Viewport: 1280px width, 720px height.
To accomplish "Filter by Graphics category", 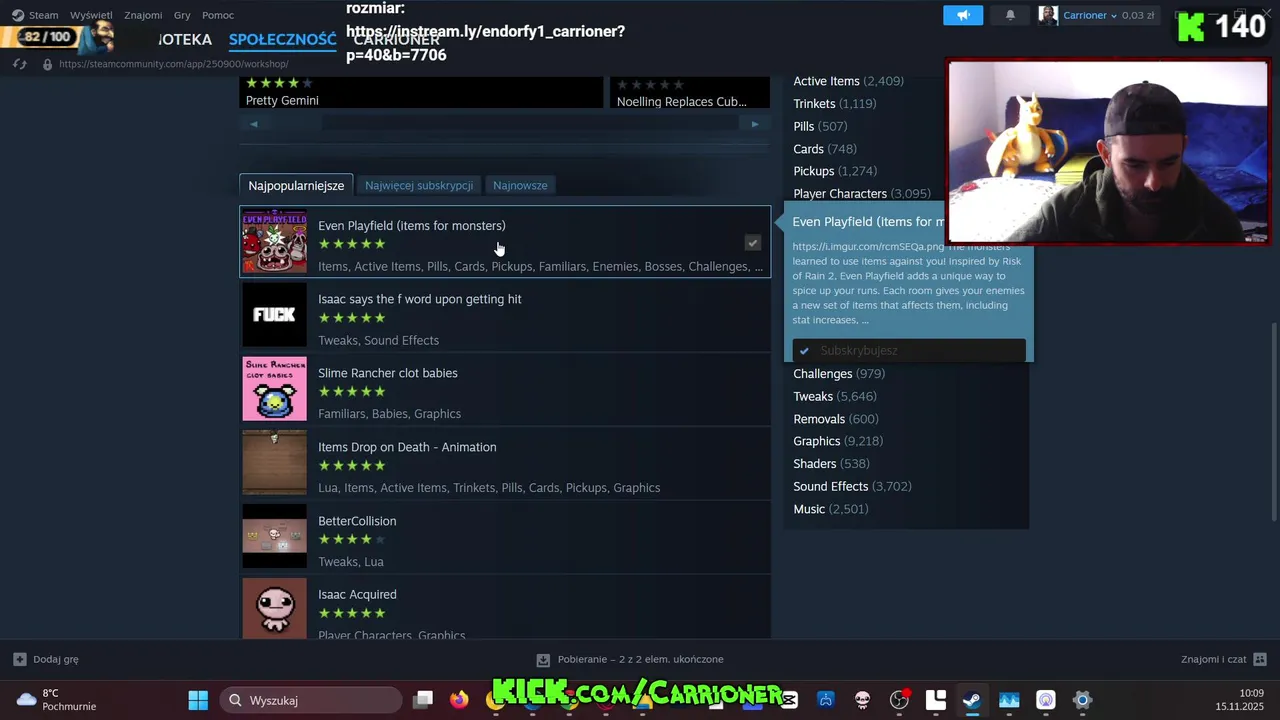I will (x=837, y=441).
